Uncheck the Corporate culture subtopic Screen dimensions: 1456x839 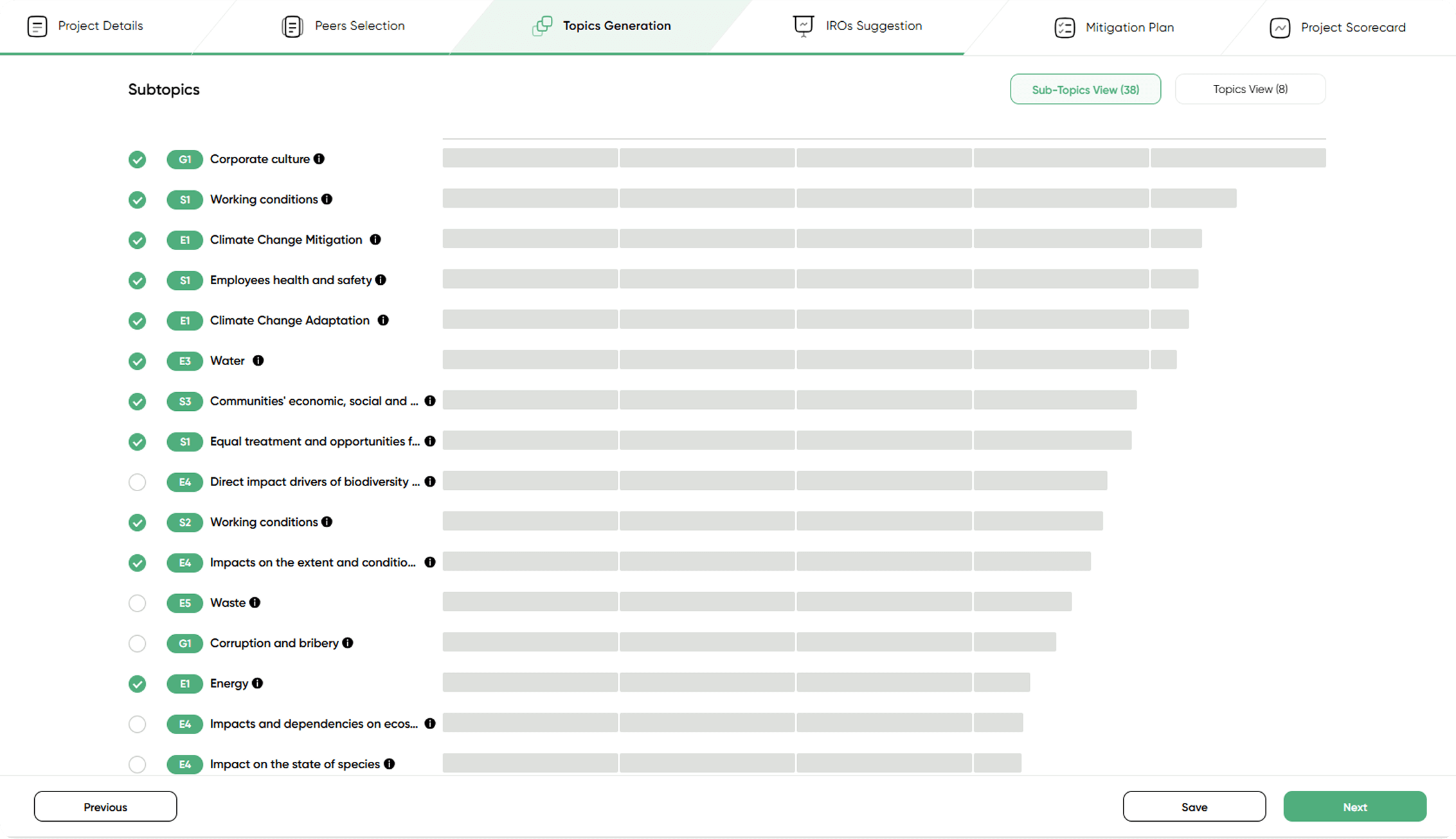(x=137, y=159)
